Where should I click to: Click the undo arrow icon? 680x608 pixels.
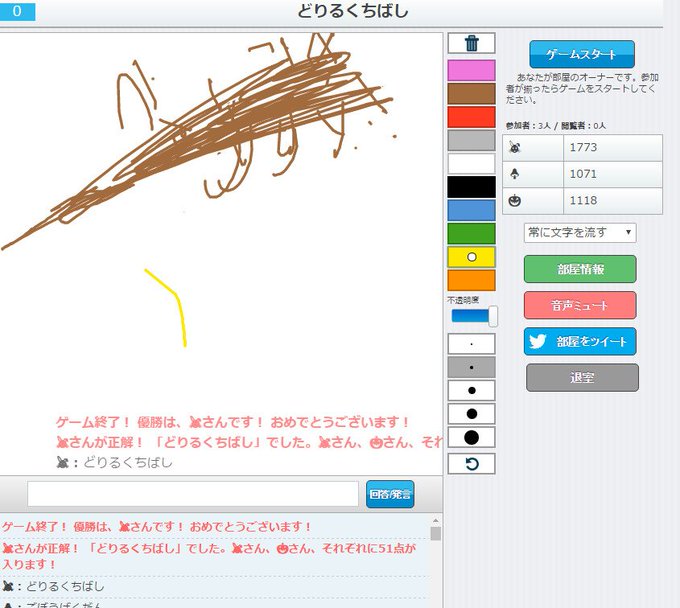[x=471, y=464]
